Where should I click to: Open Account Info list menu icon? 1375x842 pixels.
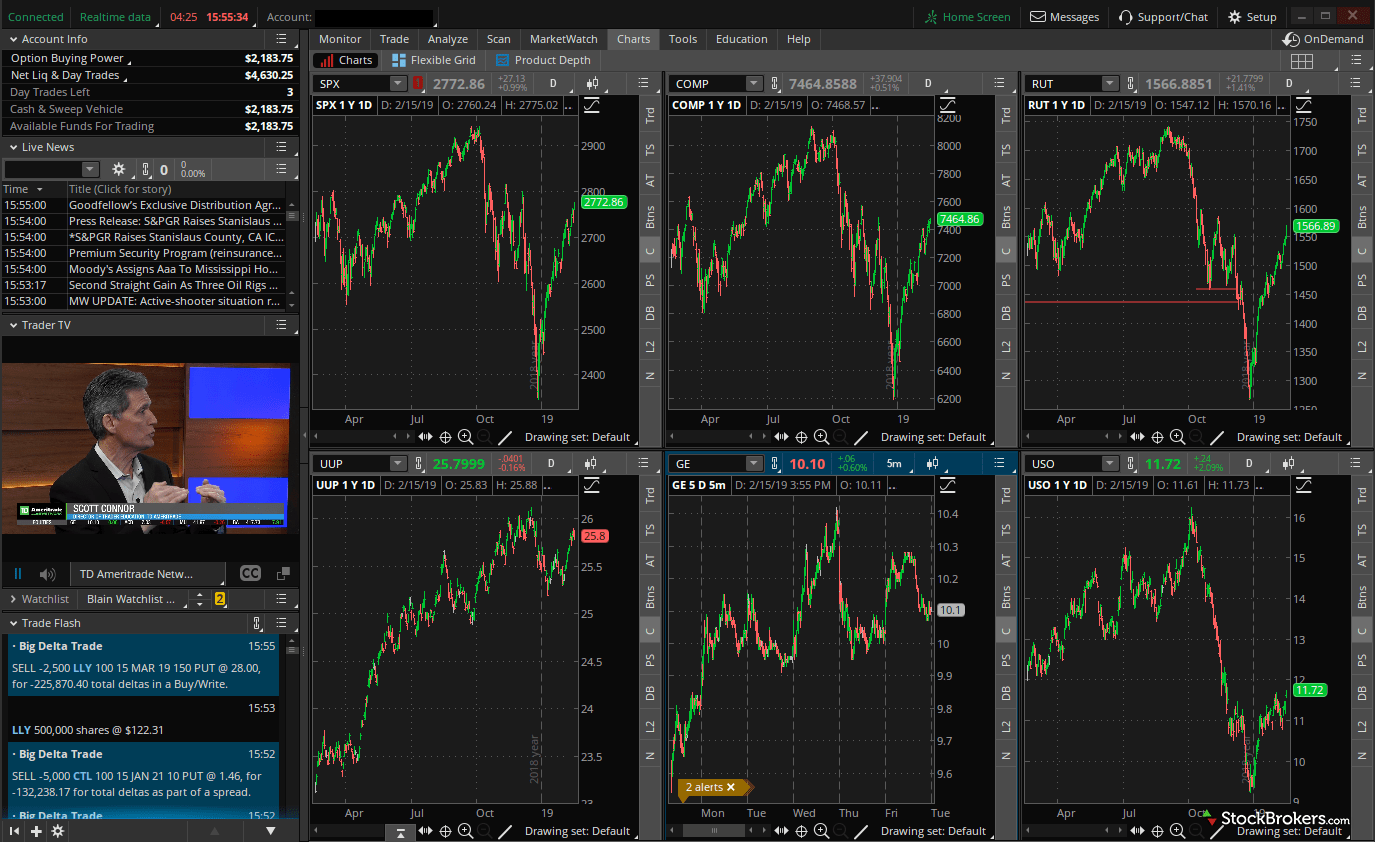click(281, 39)
